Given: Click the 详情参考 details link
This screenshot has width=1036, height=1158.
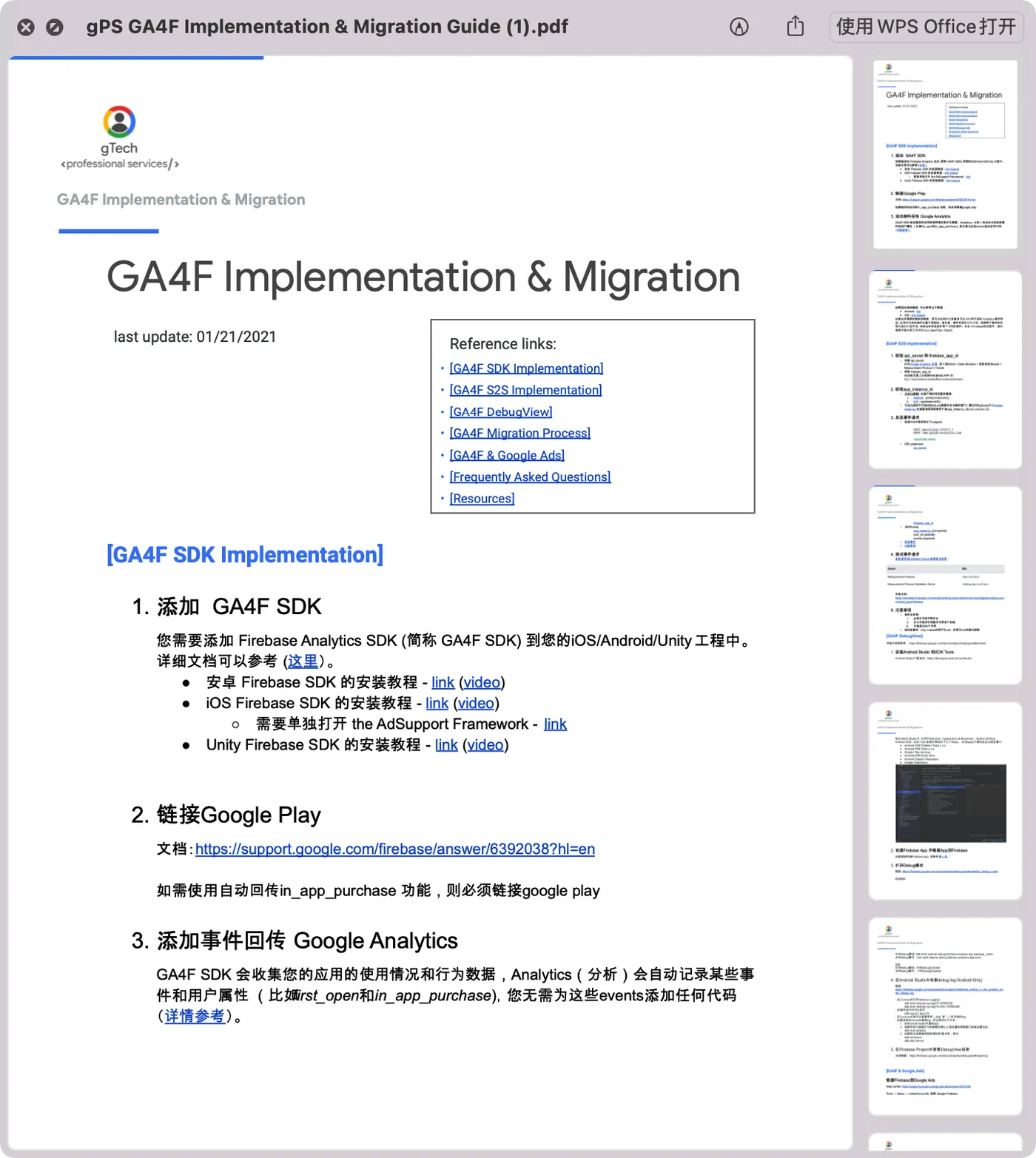Looking at the screenshot, I should pyautogui.click(x=195, y=1016).
